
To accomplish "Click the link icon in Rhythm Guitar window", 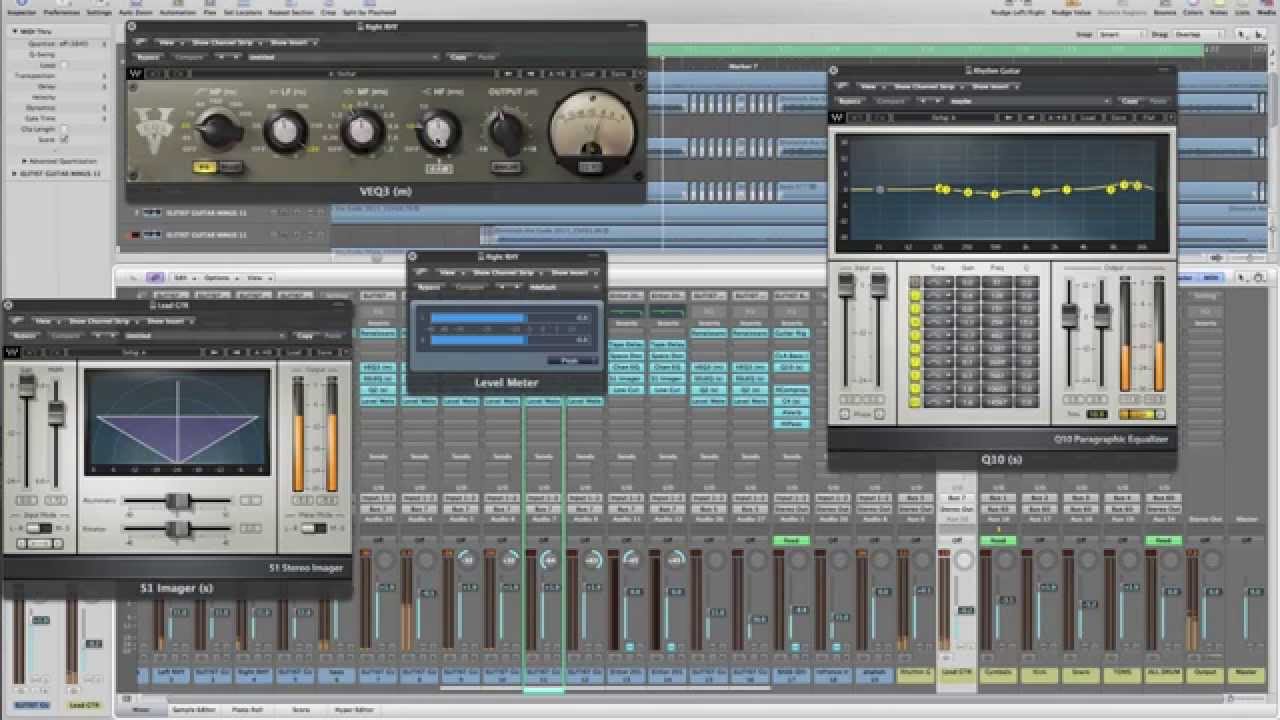I will (840, 87).
